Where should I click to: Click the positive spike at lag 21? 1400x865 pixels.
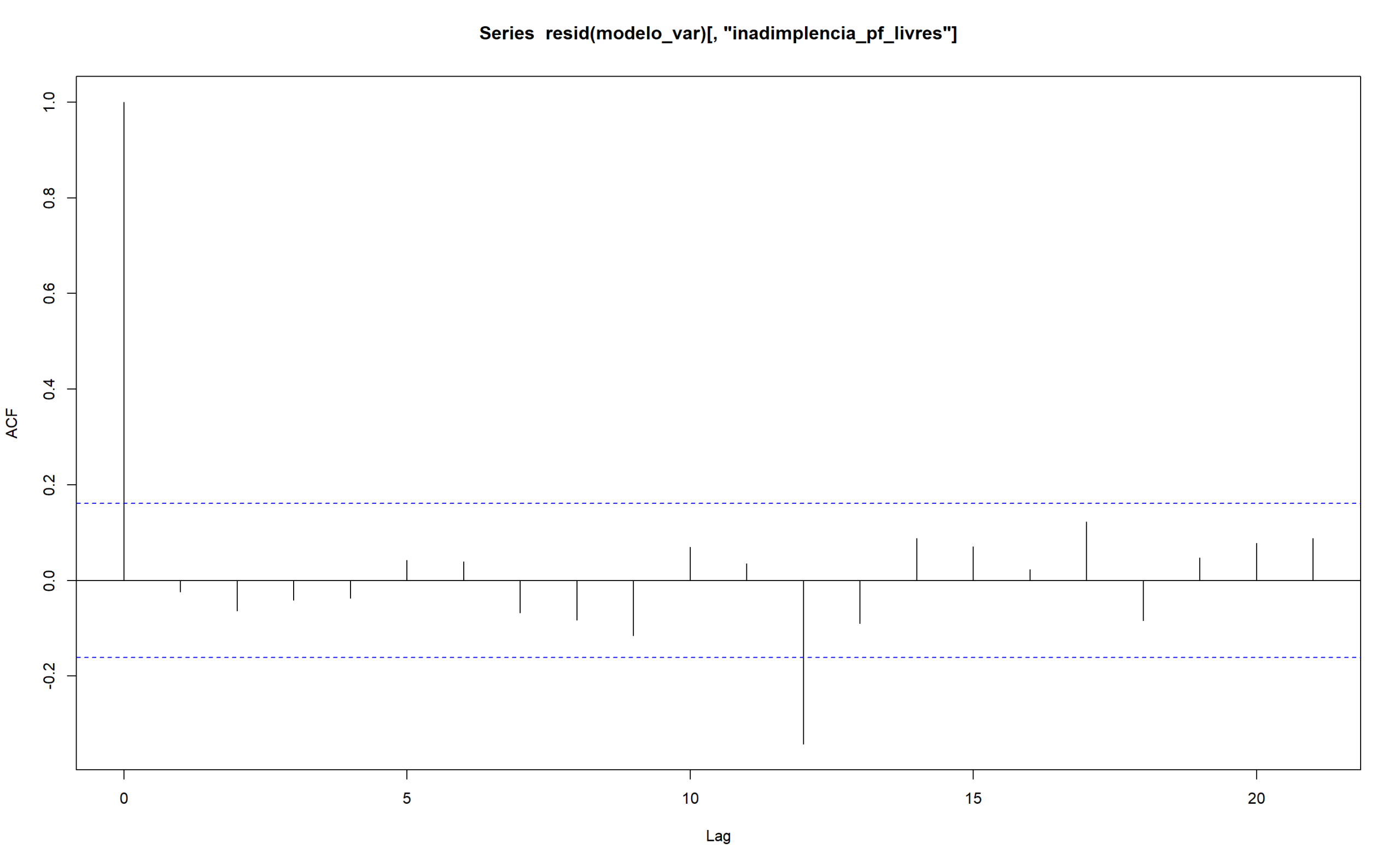[1313, 559]
